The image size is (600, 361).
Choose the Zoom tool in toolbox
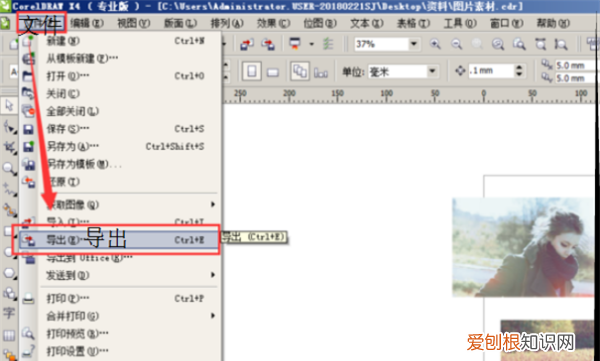click(x=9, y=168)
